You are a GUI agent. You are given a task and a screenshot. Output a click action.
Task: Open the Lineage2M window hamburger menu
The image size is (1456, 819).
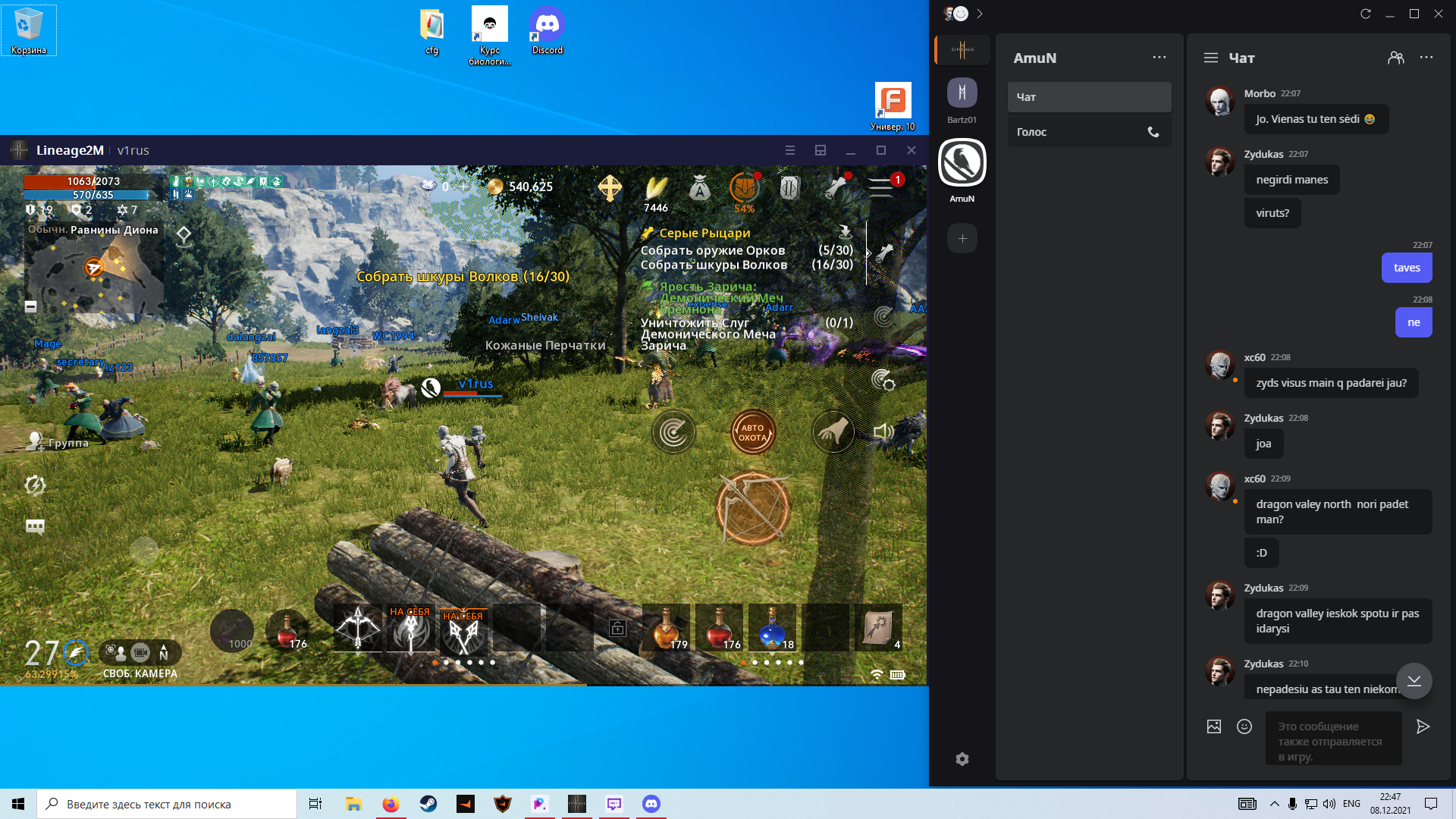(790, 150)
